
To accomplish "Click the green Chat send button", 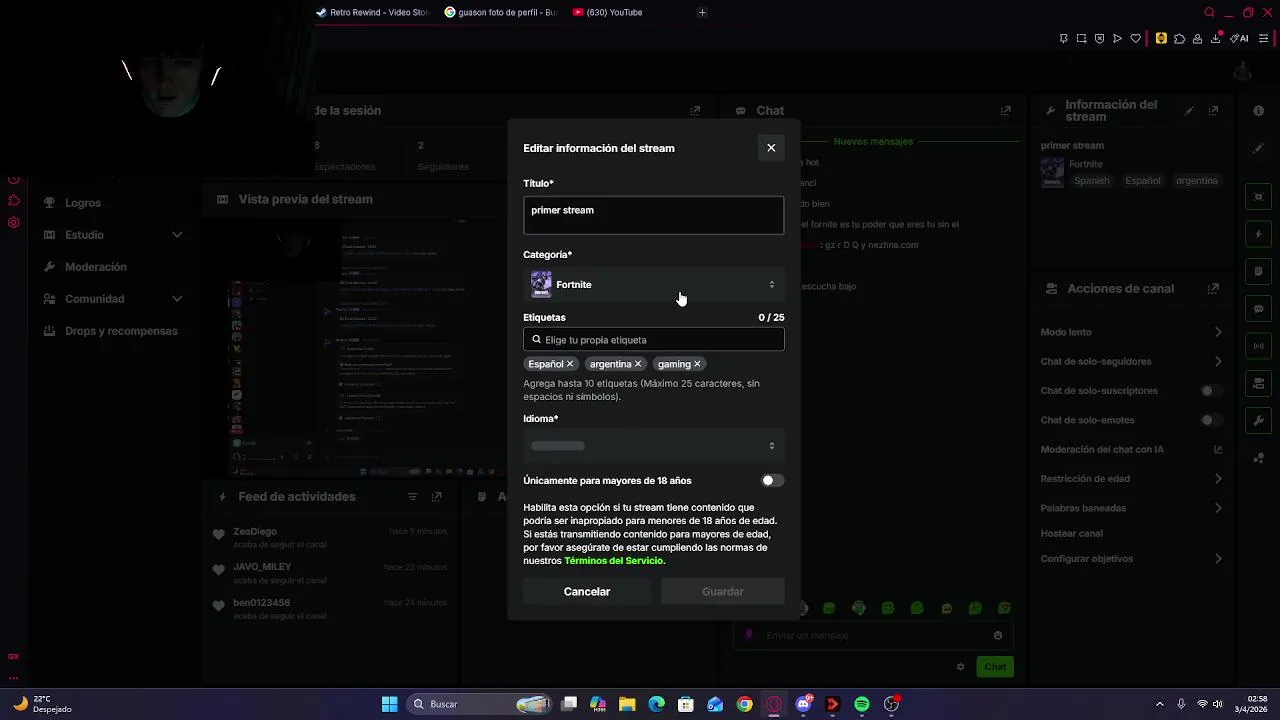I will tap(995, 667).
